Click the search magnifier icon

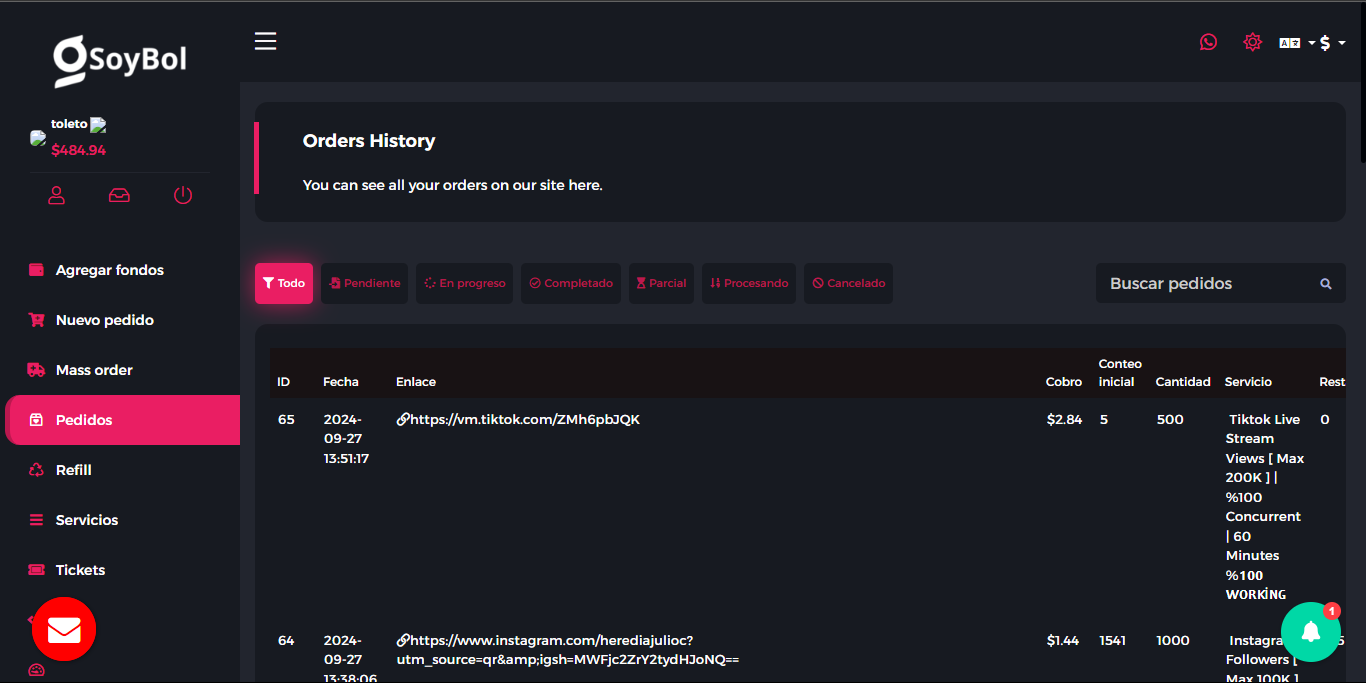tap(1326, 284)
